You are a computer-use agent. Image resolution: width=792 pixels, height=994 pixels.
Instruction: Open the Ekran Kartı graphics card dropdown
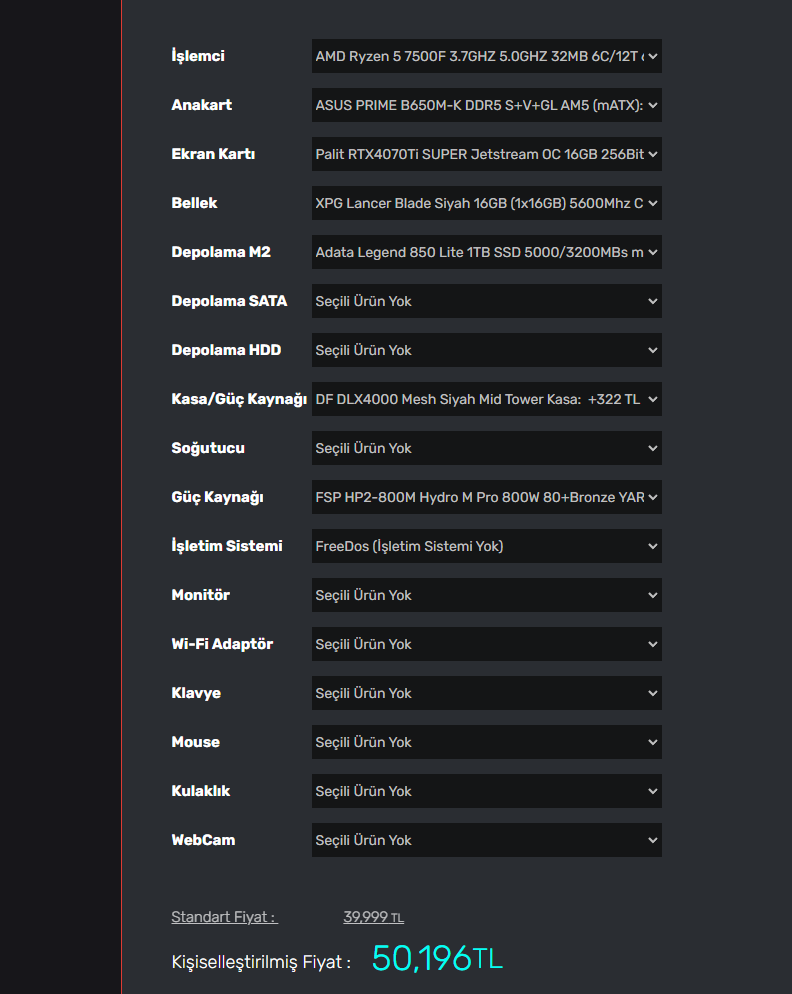(486, 154)
